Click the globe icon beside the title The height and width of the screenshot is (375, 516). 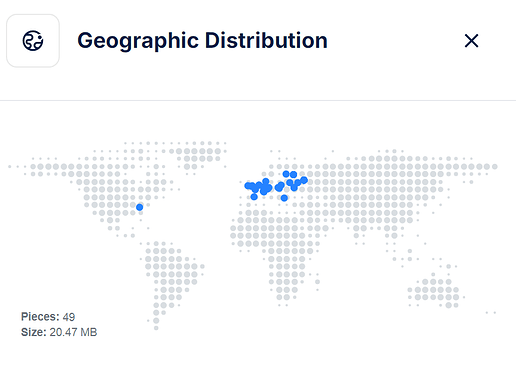(33, 41)
